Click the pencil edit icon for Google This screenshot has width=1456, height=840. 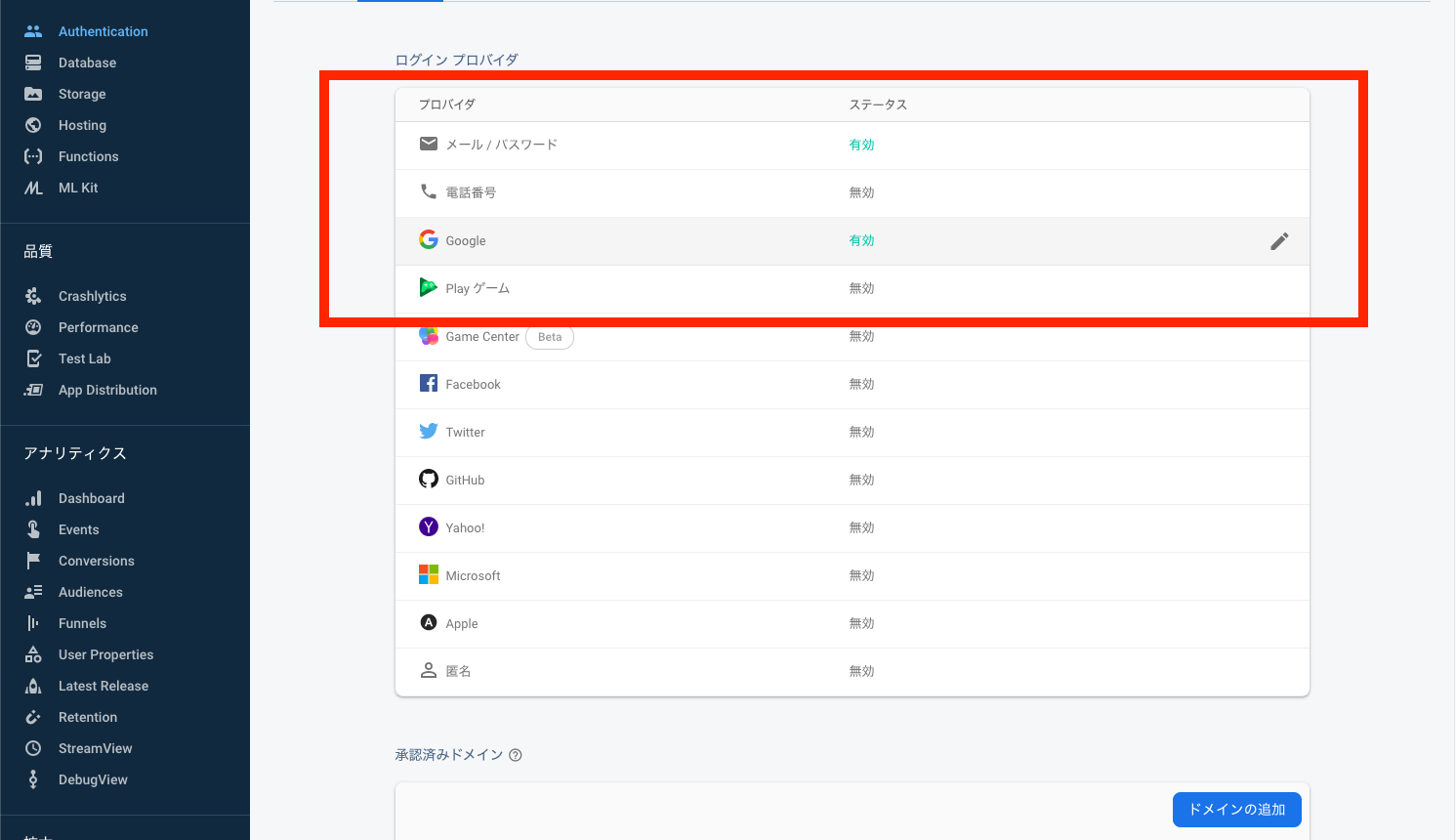(x=1279, y=241)
